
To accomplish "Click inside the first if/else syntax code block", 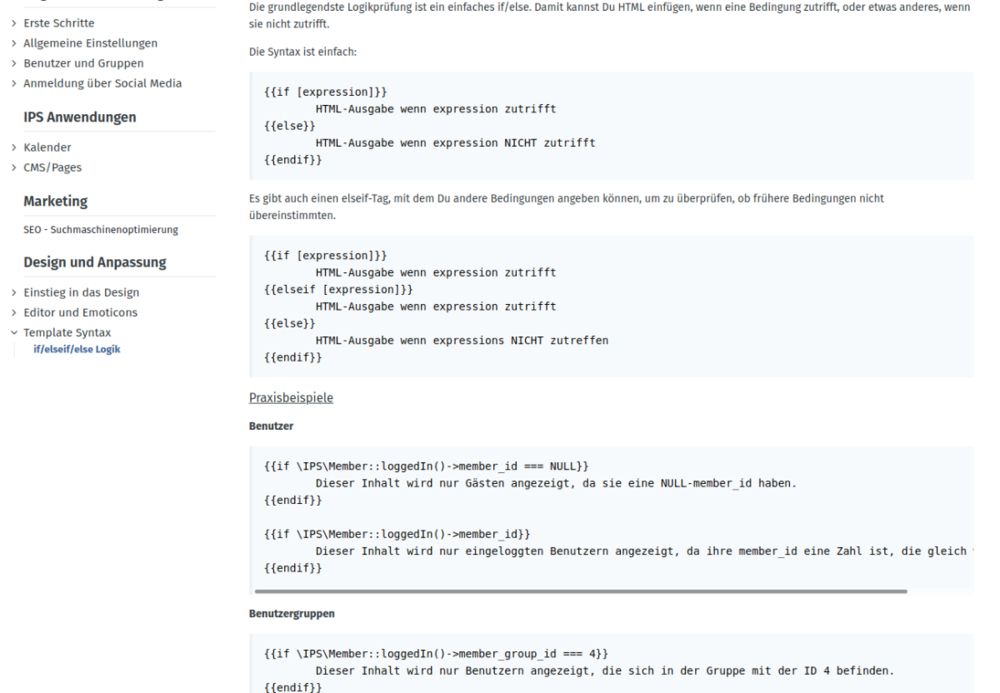I will coord(600,125).
